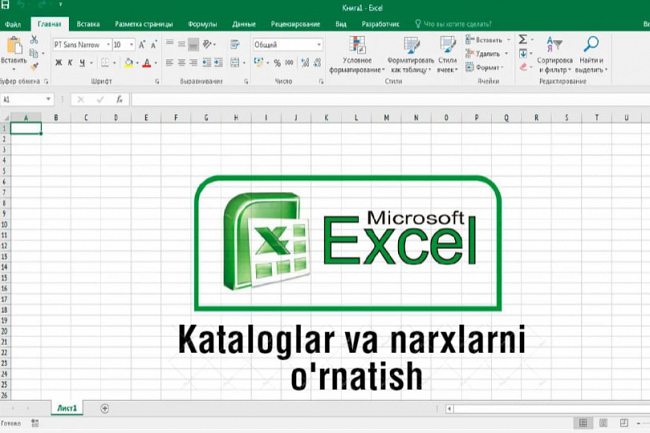Viewport: 650px width, 433px height.
Task: Toggle italic (К) formatting
Action: tap(70, 63)
